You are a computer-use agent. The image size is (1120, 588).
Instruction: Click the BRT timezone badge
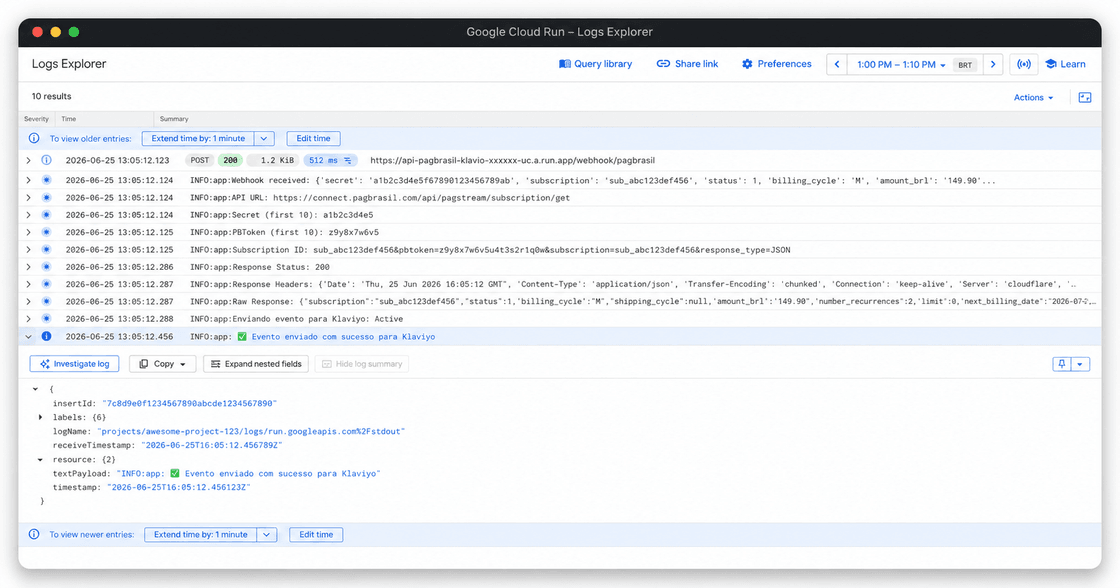(x=965, y=65)
